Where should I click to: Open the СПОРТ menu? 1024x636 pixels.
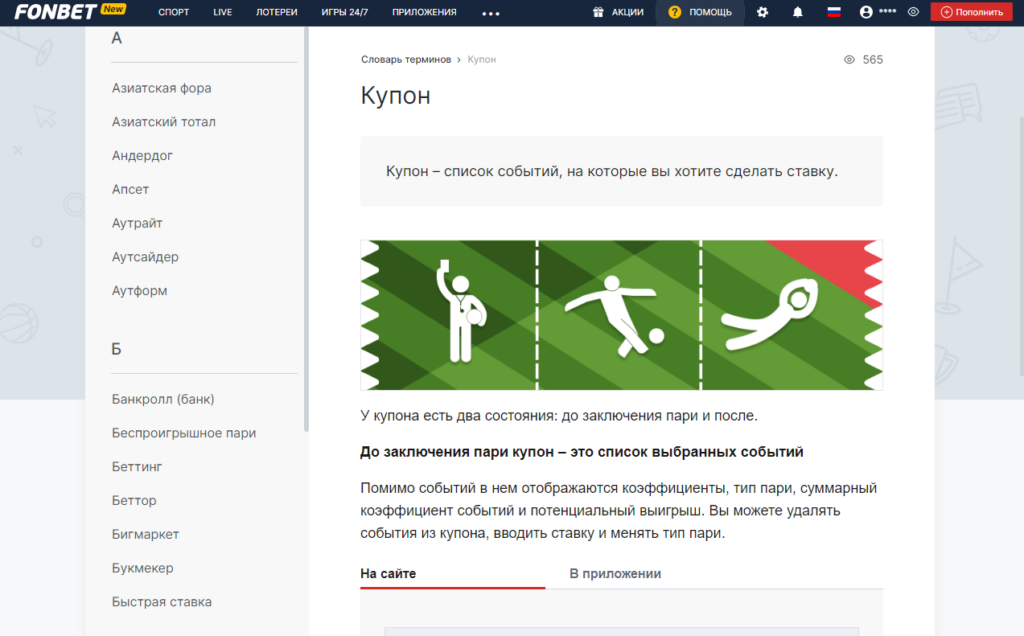pyautogui.click(x=174, y=12)
